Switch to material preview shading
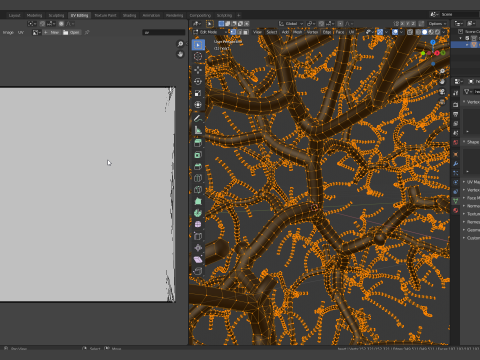480x360 pixels. click(x=431, y=32)
